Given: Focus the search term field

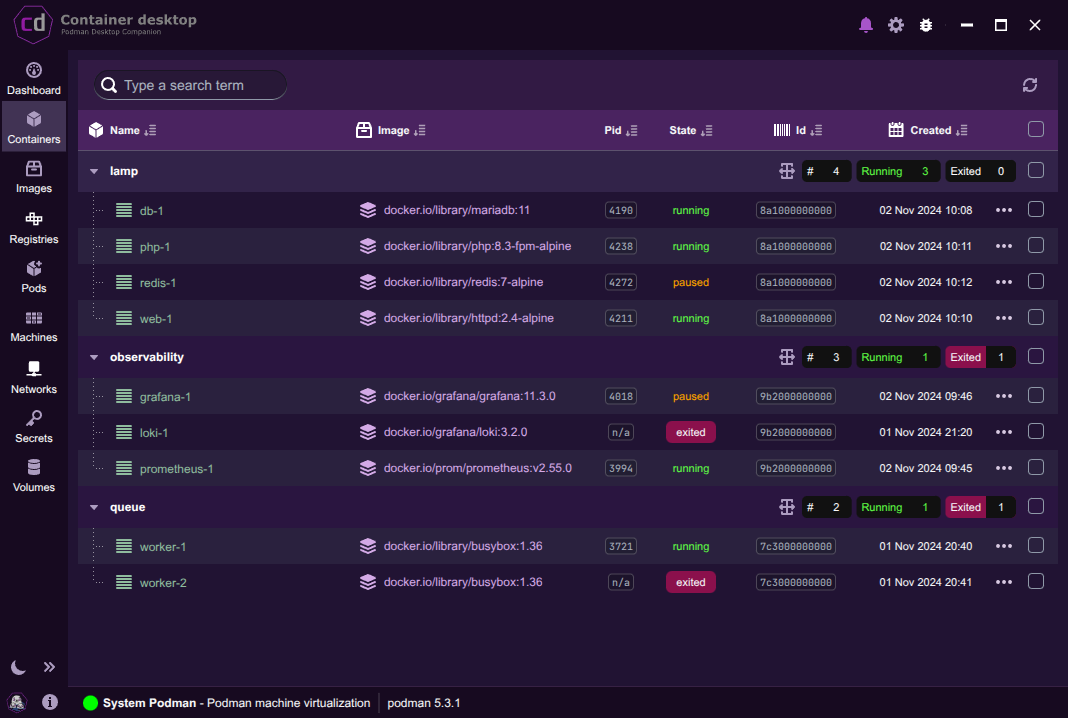Looking at the screenshot, I should [190, 85].
